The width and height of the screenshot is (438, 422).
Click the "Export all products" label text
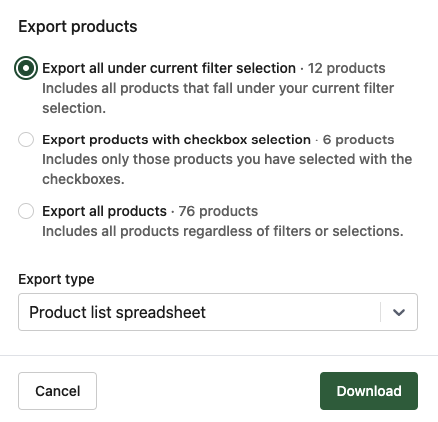click(104, 211)
